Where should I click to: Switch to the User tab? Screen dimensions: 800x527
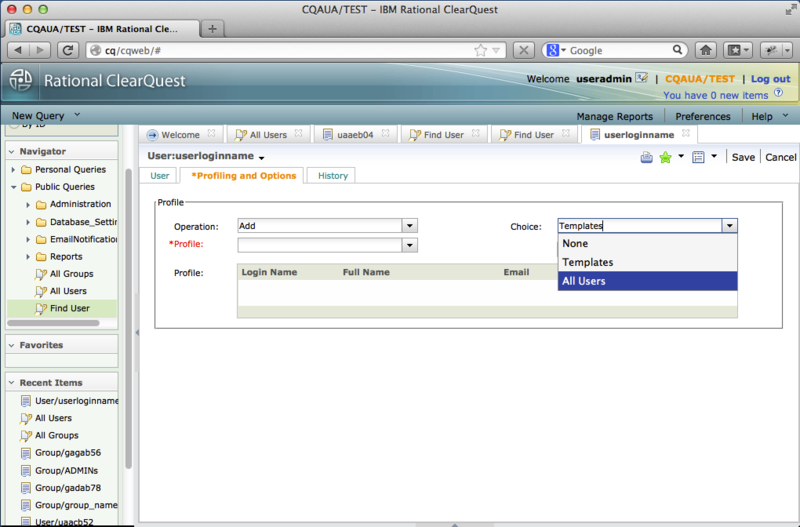coord(160,175)
